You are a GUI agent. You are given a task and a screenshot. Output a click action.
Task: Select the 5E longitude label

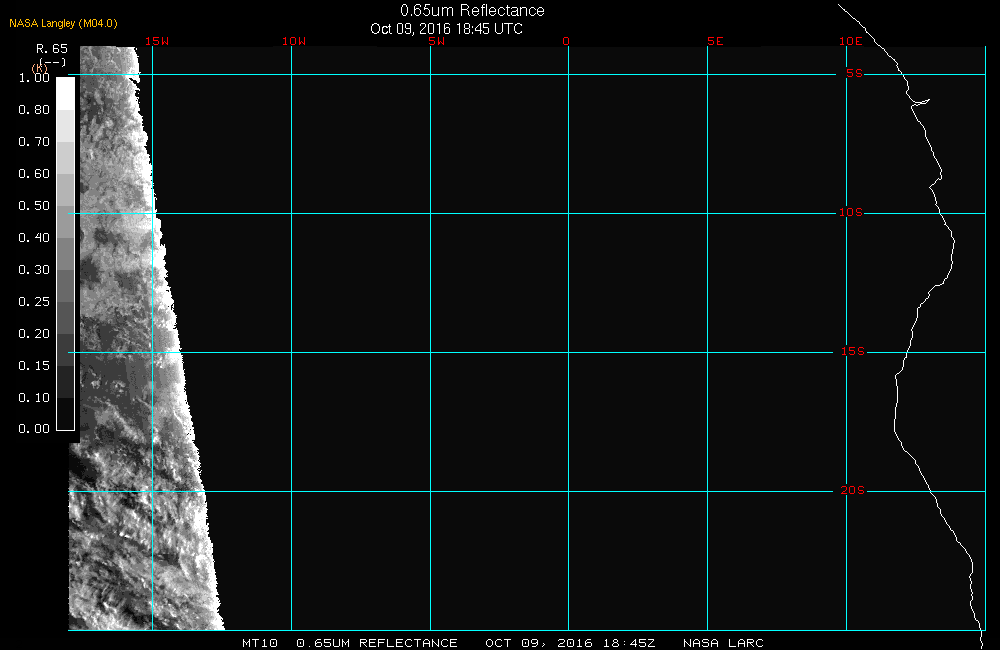714,41
